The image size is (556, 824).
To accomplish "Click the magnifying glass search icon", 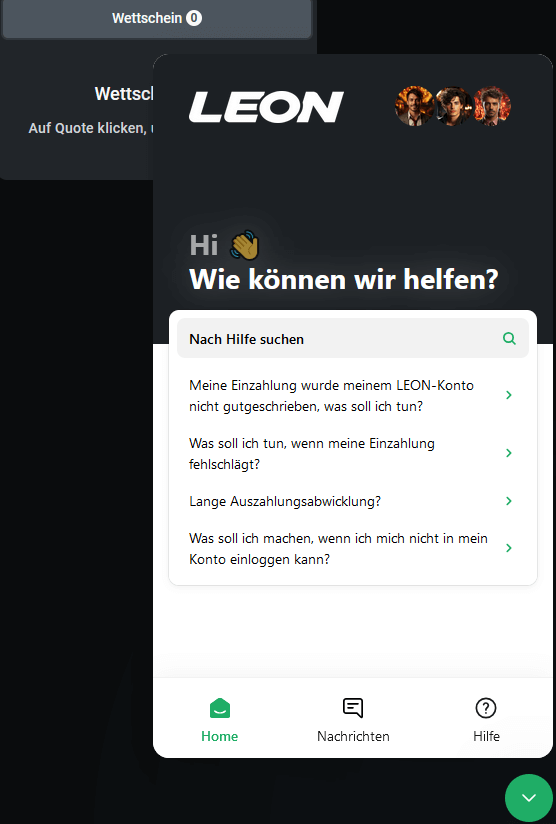I will point(509,338).
